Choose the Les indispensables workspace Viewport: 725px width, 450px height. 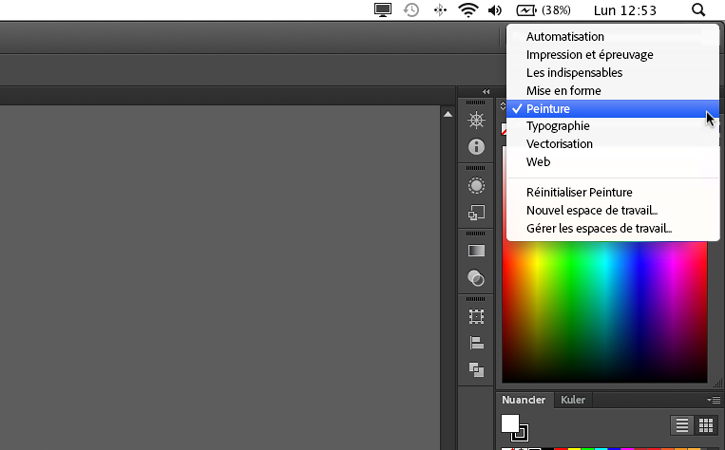coord(613,73)
